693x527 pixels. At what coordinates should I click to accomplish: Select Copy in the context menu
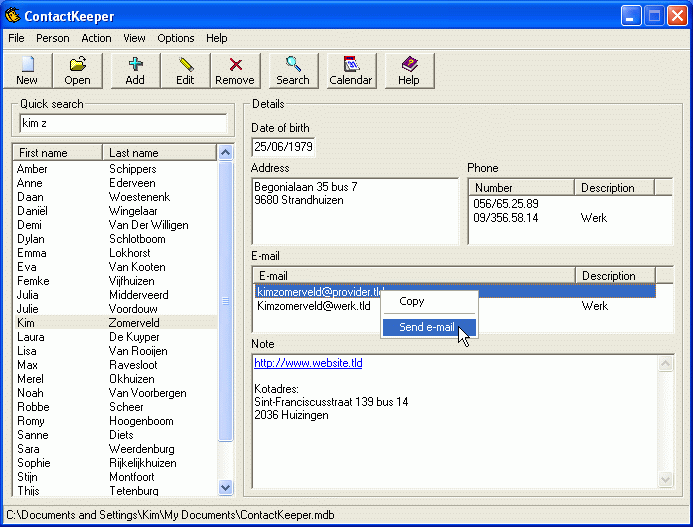point(412,301)
